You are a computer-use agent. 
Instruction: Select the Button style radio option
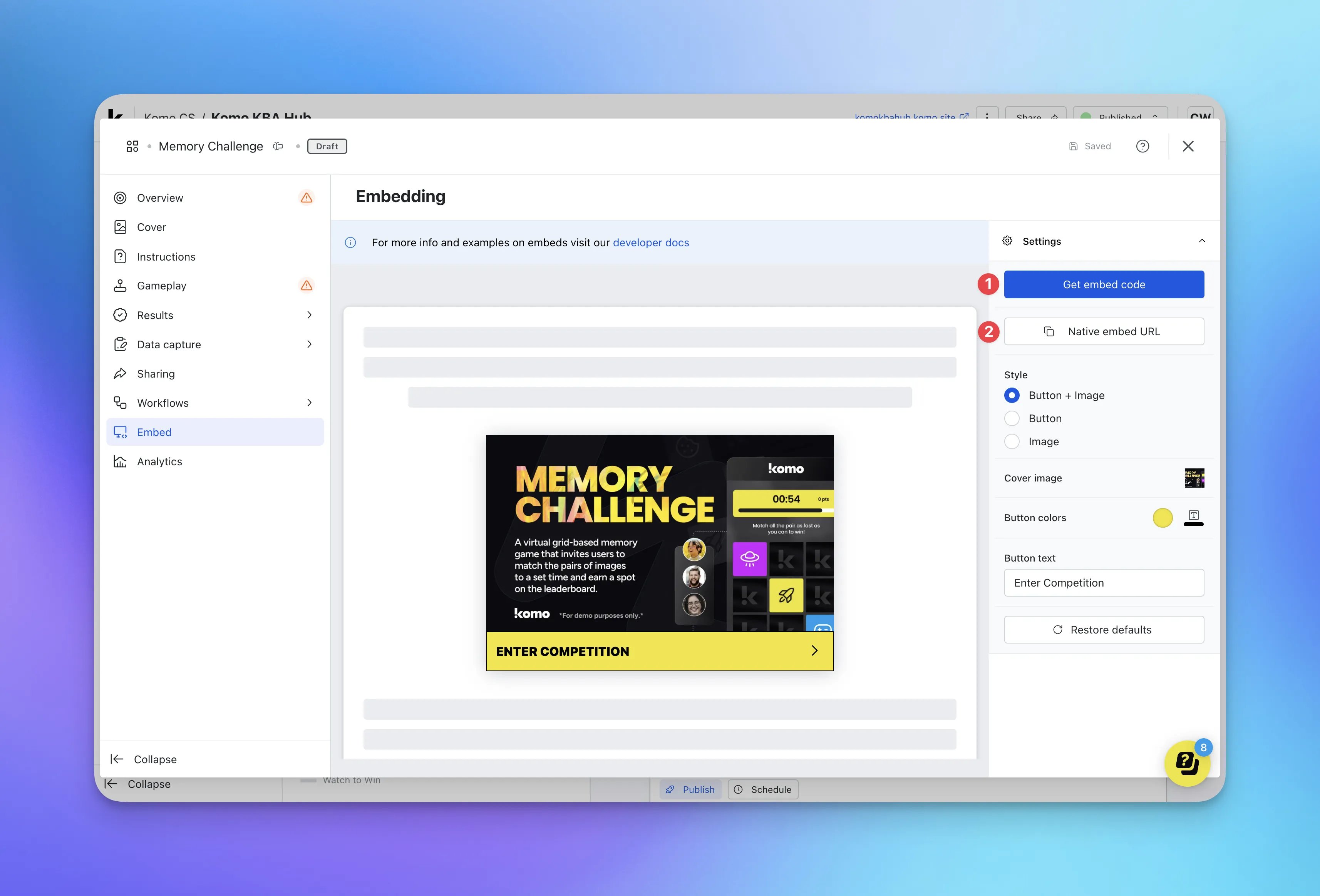point(1012,418)
